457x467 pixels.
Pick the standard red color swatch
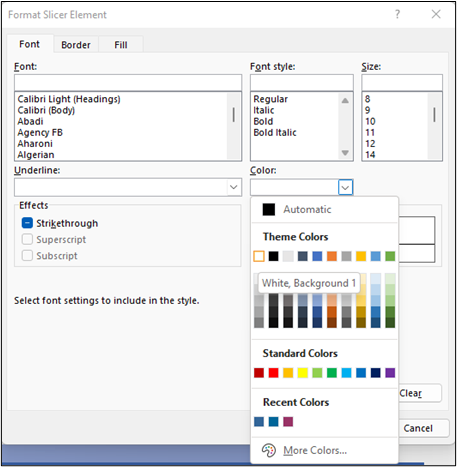tap(273, 373)
